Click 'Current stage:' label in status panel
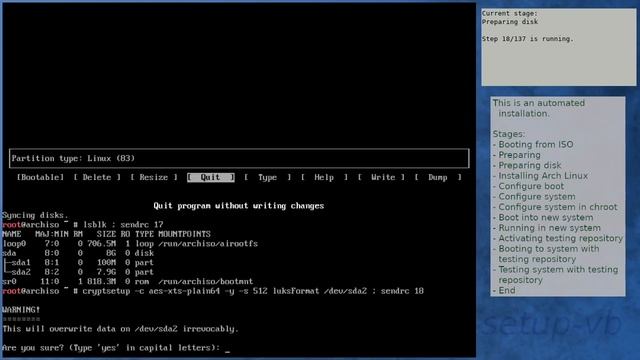The width and height of the screenshot is (640, 360). [509, 13]
